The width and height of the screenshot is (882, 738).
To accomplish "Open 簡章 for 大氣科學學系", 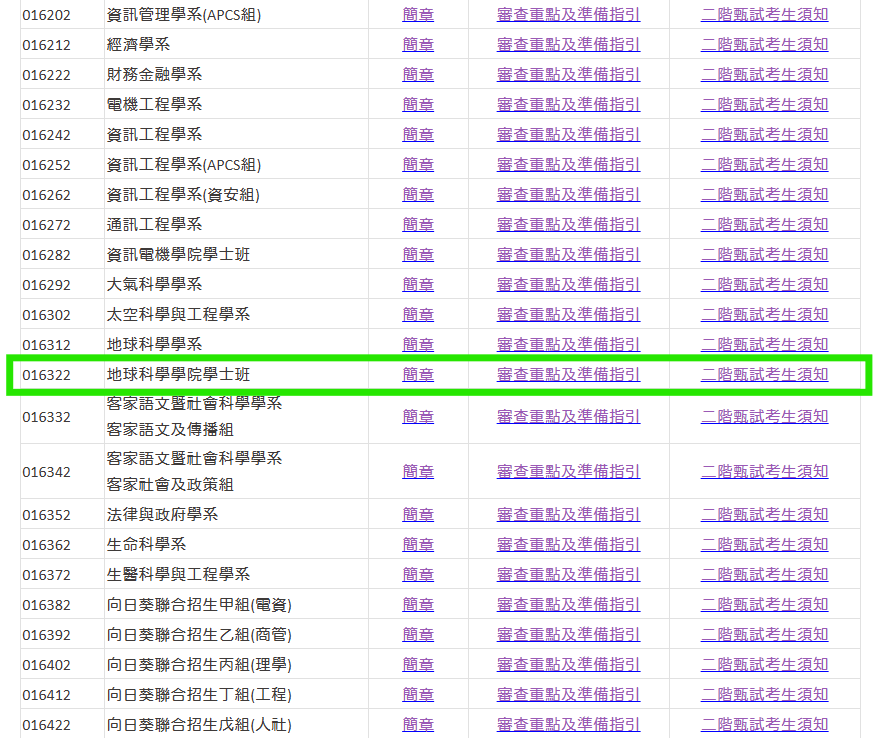I will pyautogui.click(x=418, y=285).
